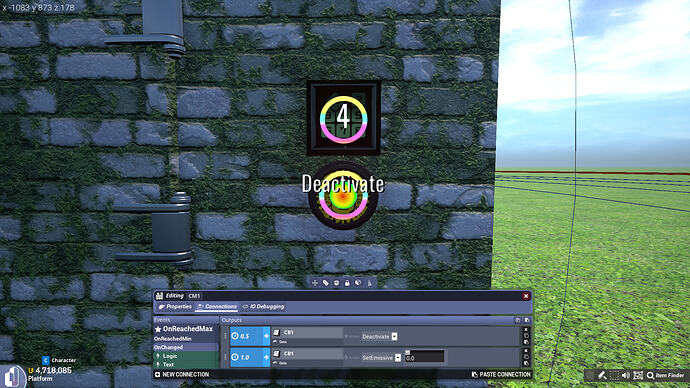Click the grid icon in bottom-right bar
The image size is (690, 388).
point(590,375)
